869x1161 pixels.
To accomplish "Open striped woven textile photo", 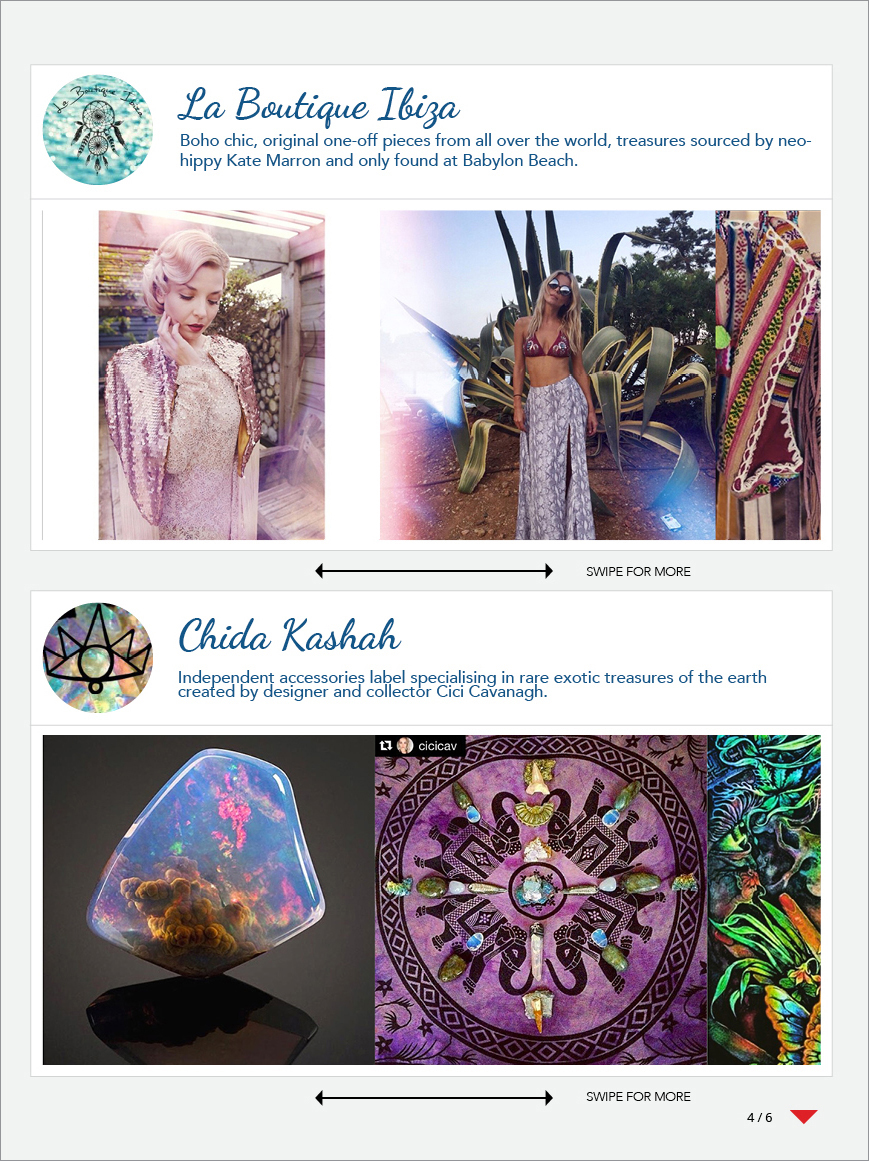I will [x=768, y=375].
